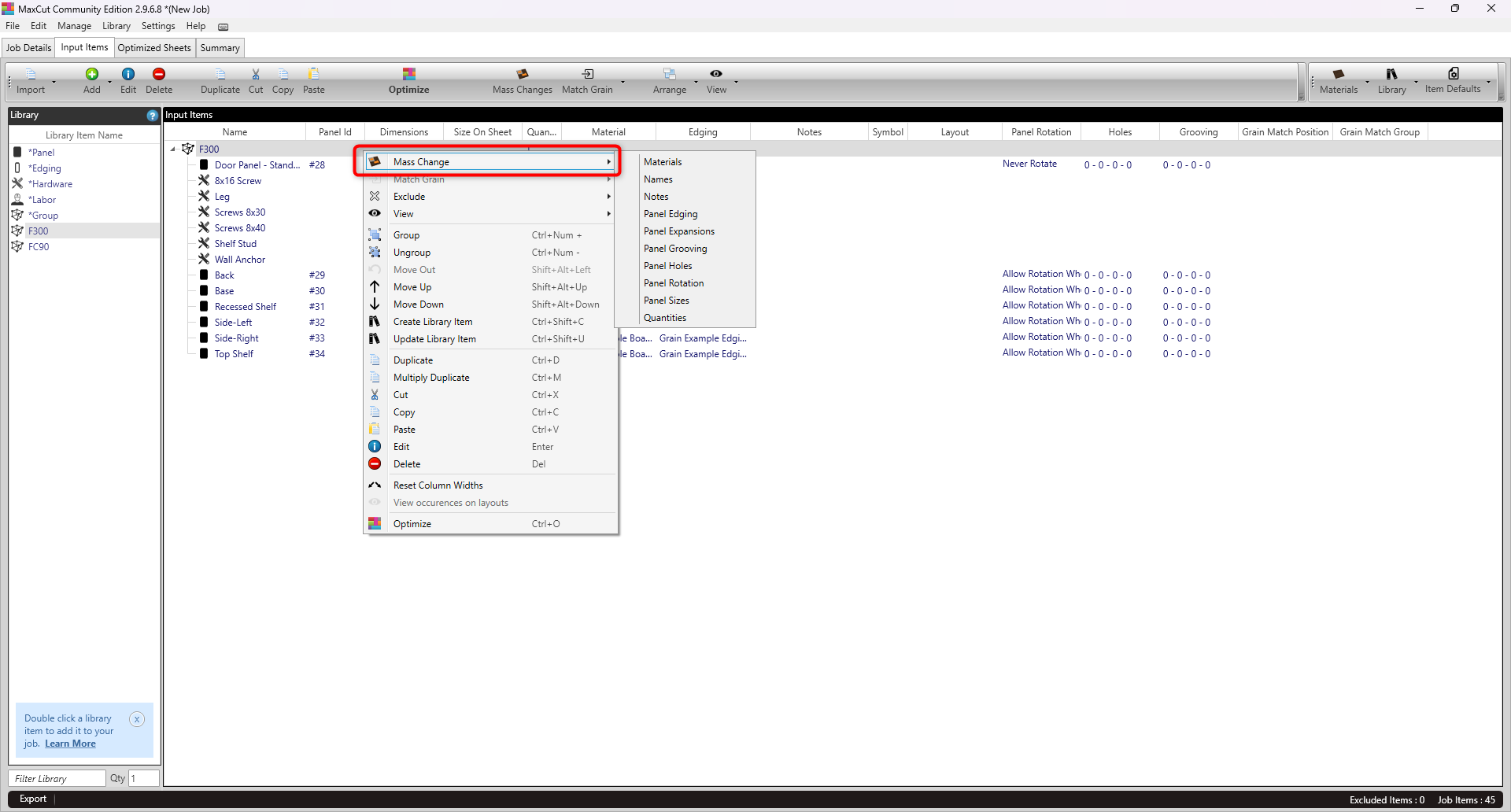The image size is (1511, 812).
Task: Click the Filter Library input field
Action: click(x=57, y=778)
